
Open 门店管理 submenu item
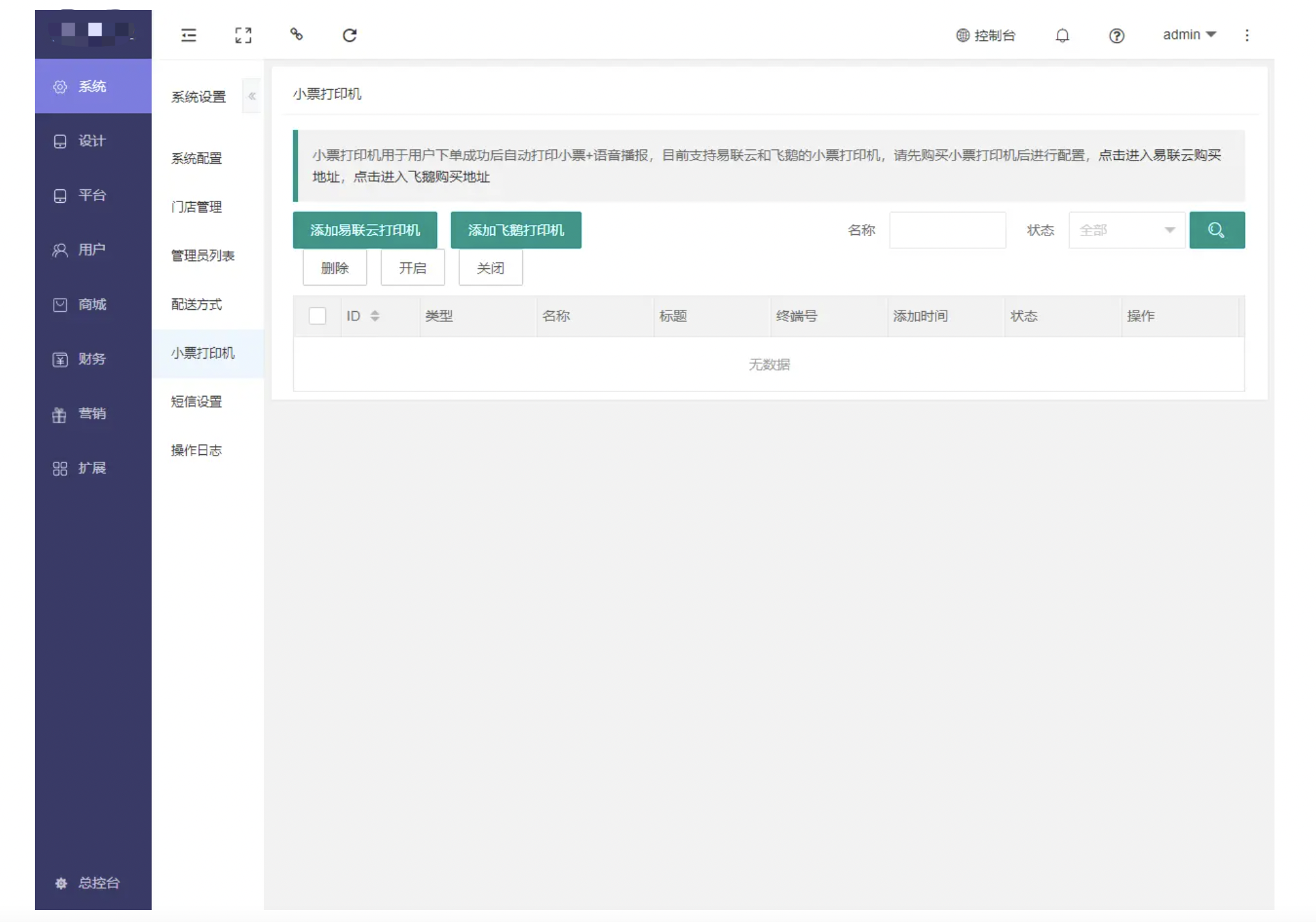click(x=208, y=207)
